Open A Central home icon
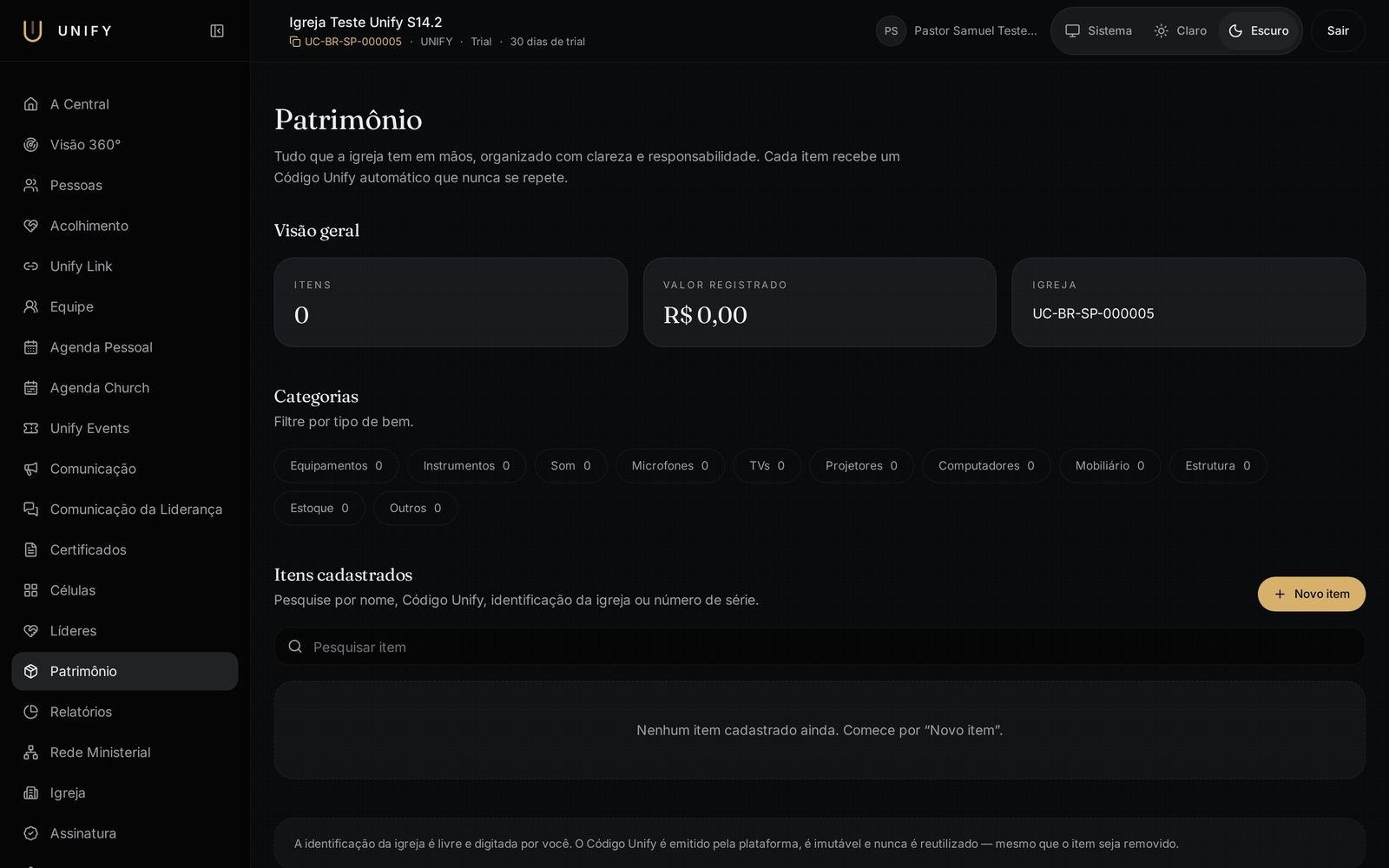This screenshot has height=868, width=1389. pos(31,104)
